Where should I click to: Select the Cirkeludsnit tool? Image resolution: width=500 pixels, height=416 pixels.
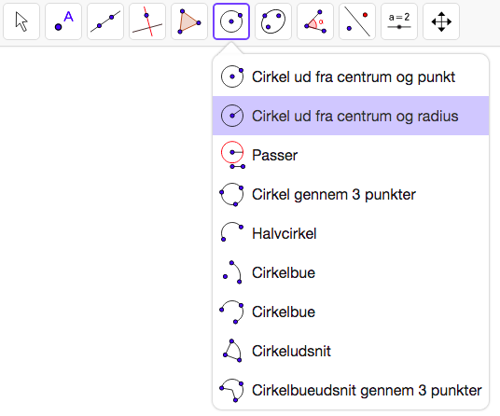351,351
